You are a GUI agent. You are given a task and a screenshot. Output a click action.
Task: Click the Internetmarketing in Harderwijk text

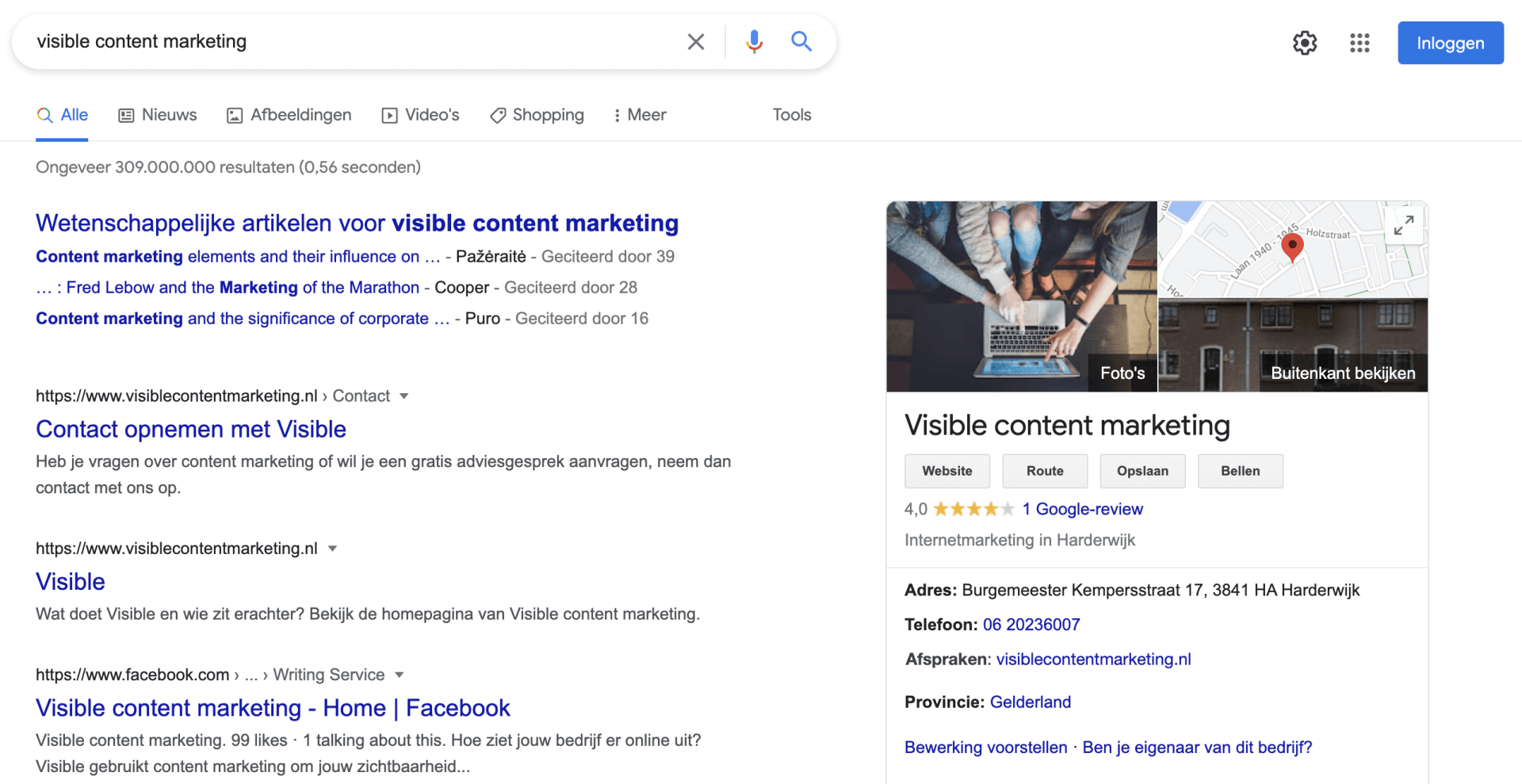coord(1019,540)
